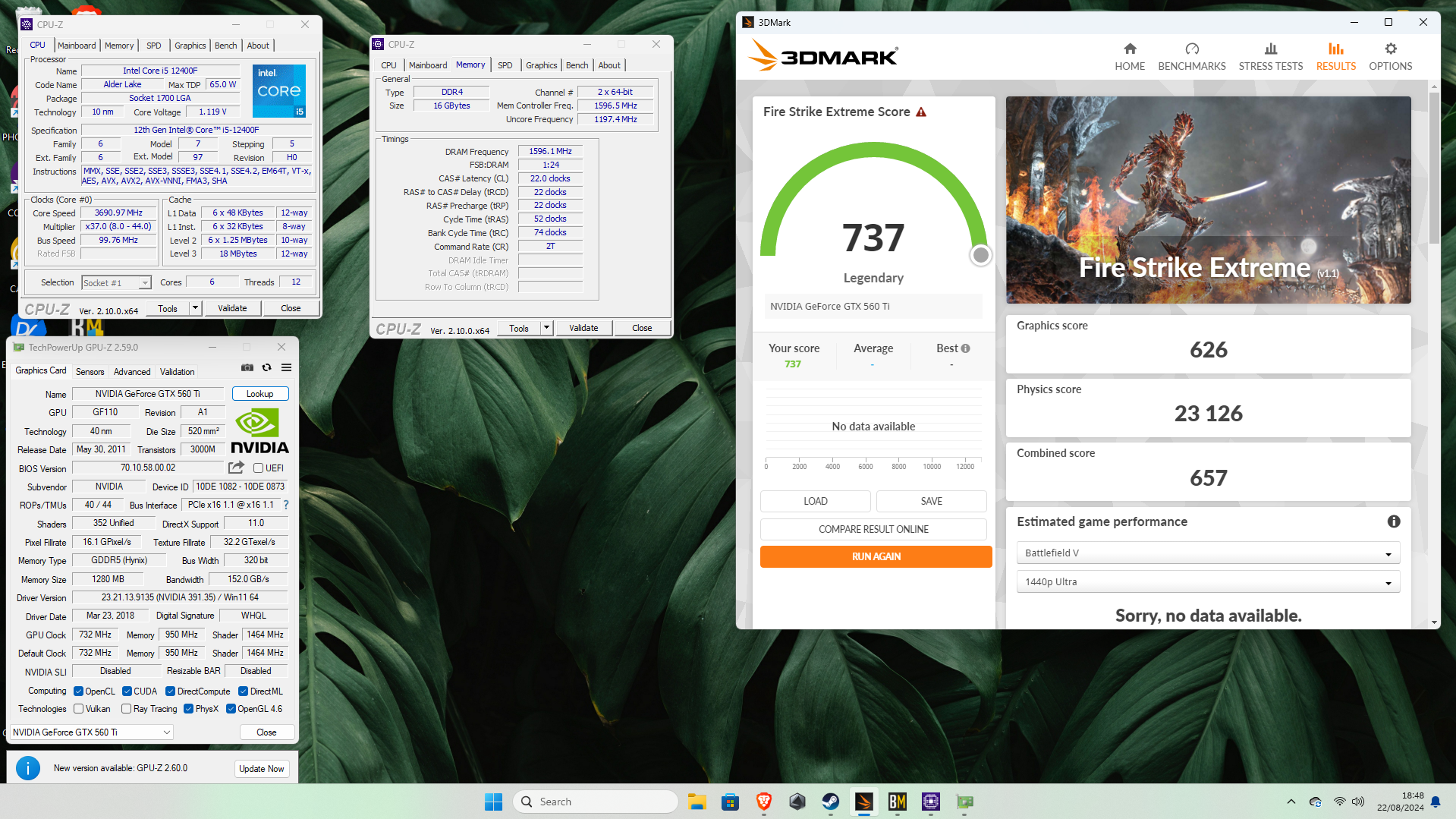Image resolution: width=1456 pixels, height=819 pixels.
Task: Open 3DMark Home section
Action: tap(1130, 57)
